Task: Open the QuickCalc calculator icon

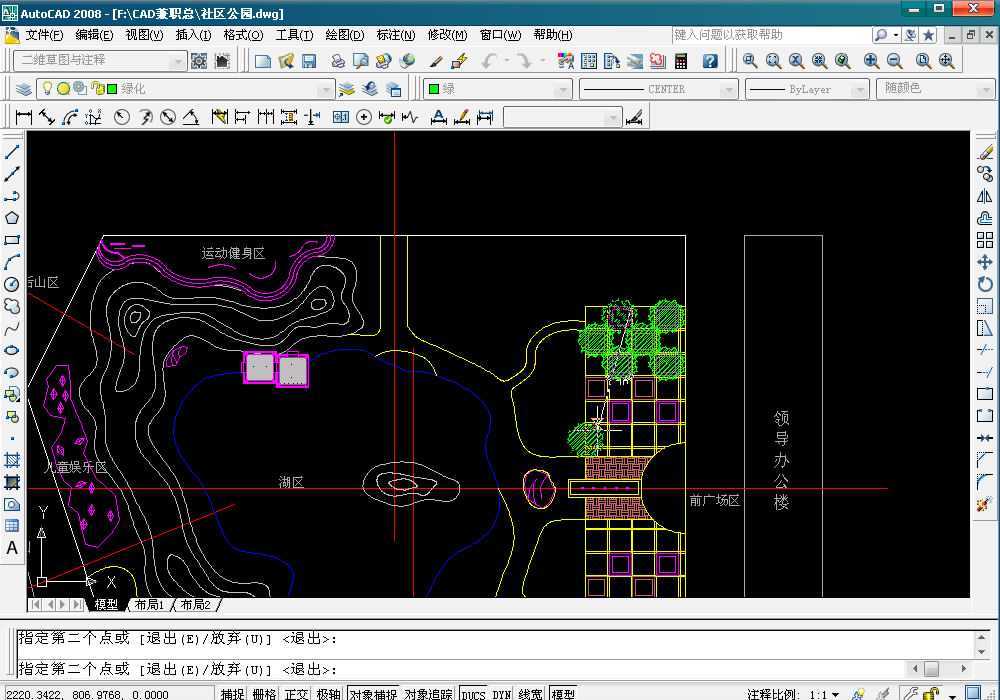Action: click(681, 61)
